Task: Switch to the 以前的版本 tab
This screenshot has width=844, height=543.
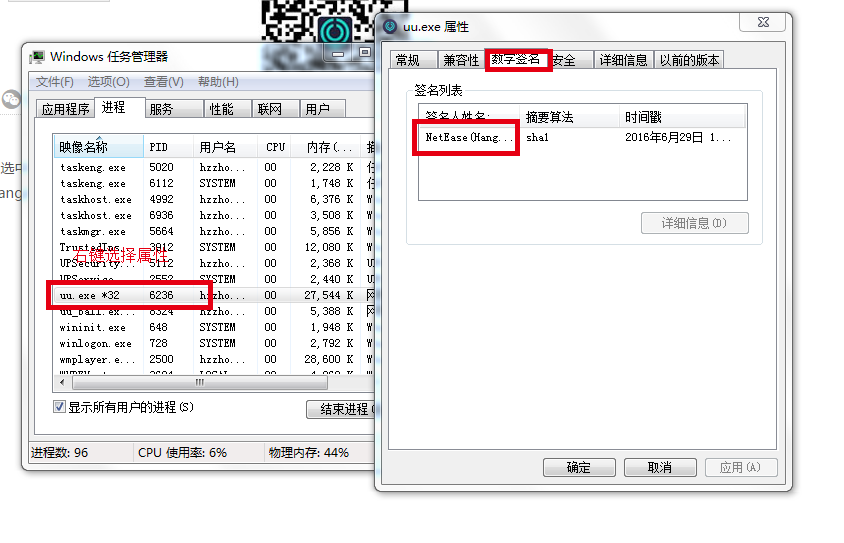Action: point(689,60)
